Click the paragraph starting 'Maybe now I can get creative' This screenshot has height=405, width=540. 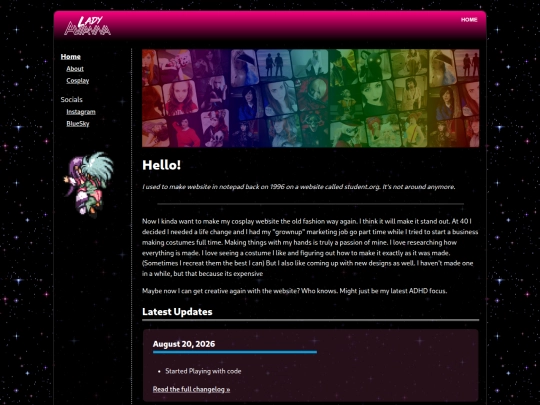coord(294,291)
